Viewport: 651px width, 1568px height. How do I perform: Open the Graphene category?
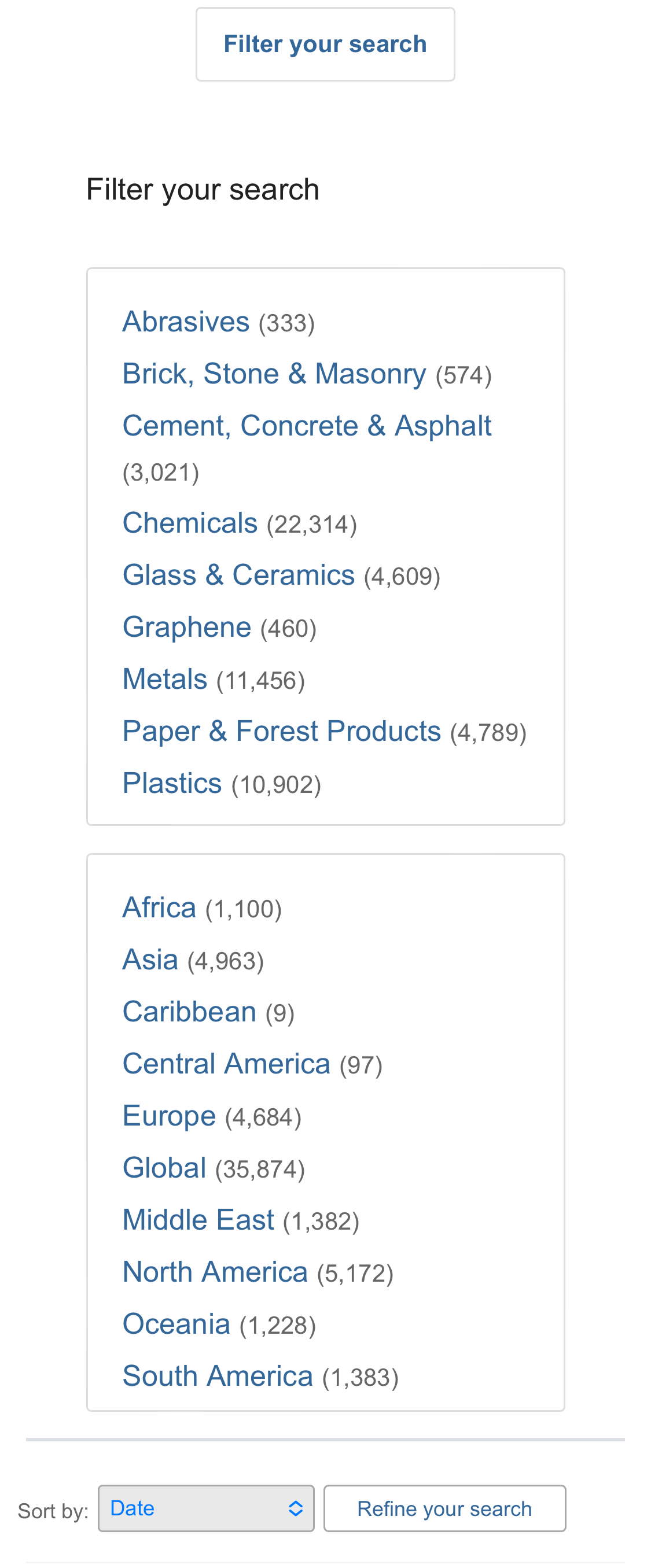[x=186, y=626]
